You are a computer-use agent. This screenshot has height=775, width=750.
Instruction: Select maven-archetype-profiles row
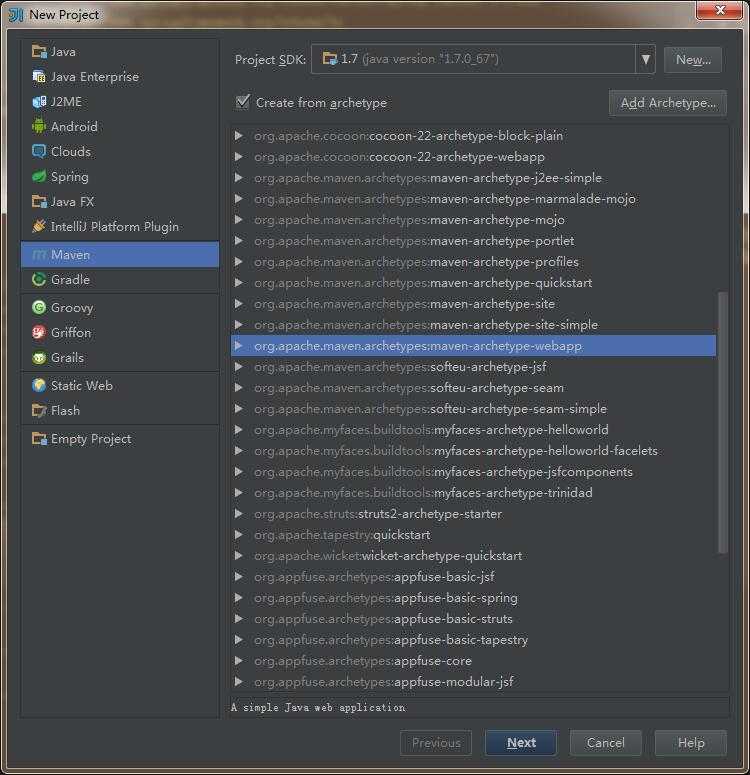point(473,261)
